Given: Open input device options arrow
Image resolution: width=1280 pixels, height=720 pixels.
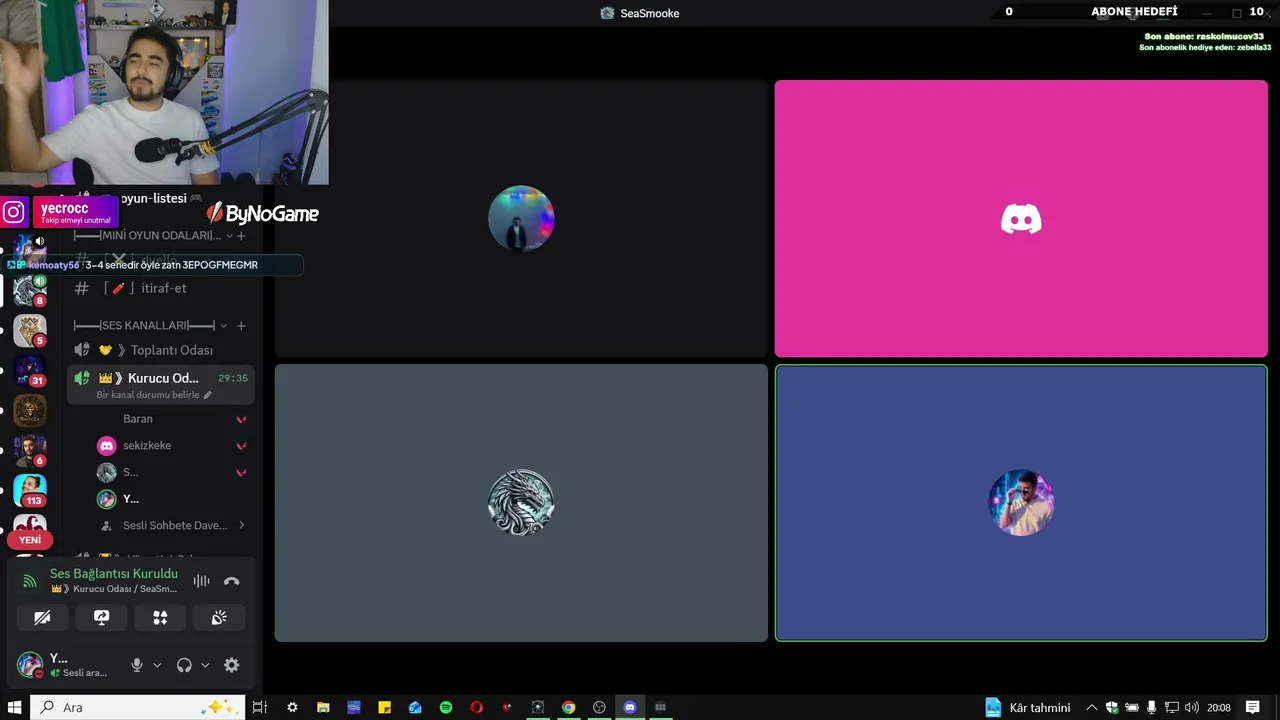Looking at the screenshot, I should click(157, 665).
